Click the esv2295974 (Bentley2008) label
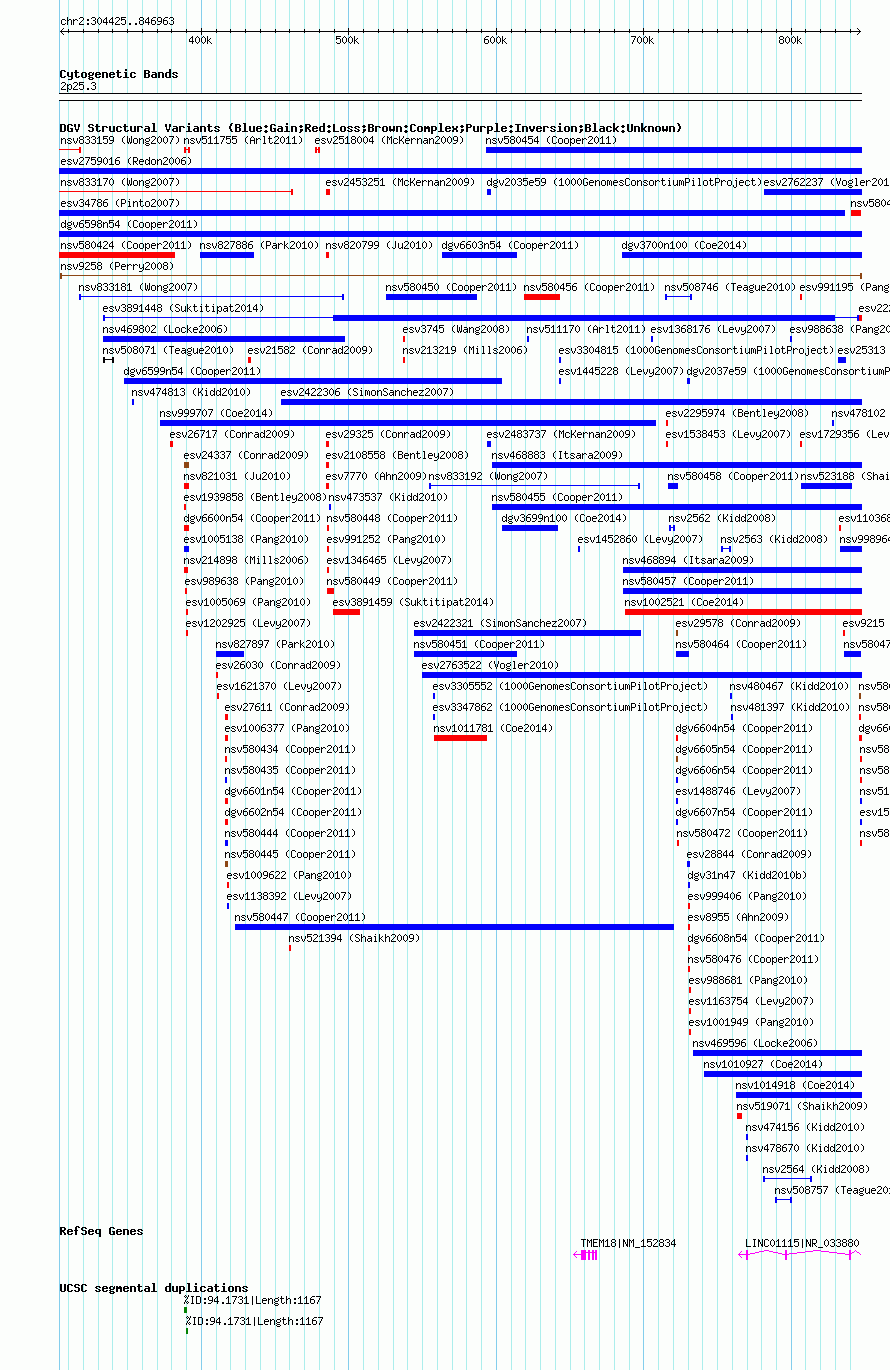This screenshot has width=890, height=1370. 738,413
